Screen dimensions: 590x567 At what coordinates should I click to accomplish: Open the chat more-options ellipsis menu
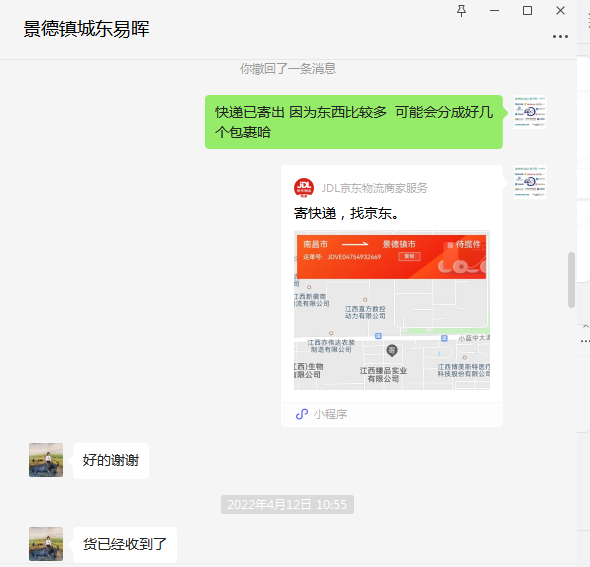pyautogui.click(x=560, y=36)
